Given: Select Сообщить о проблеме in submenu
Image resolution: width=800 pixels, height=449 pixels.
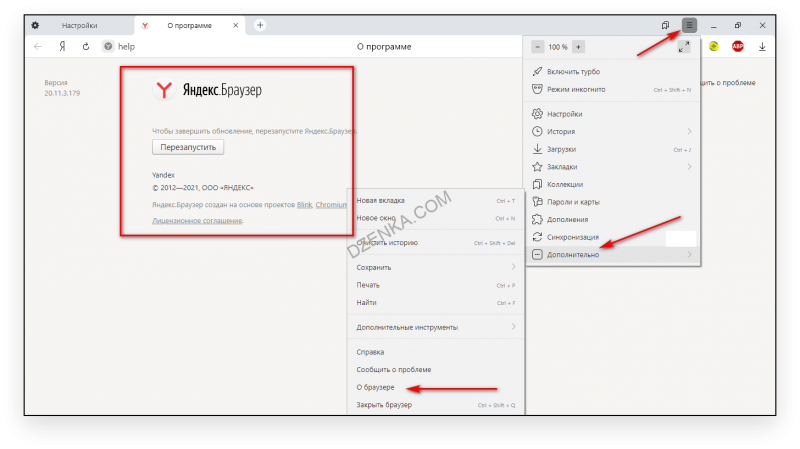Looking at the screenshot, I should pos(436,369).
